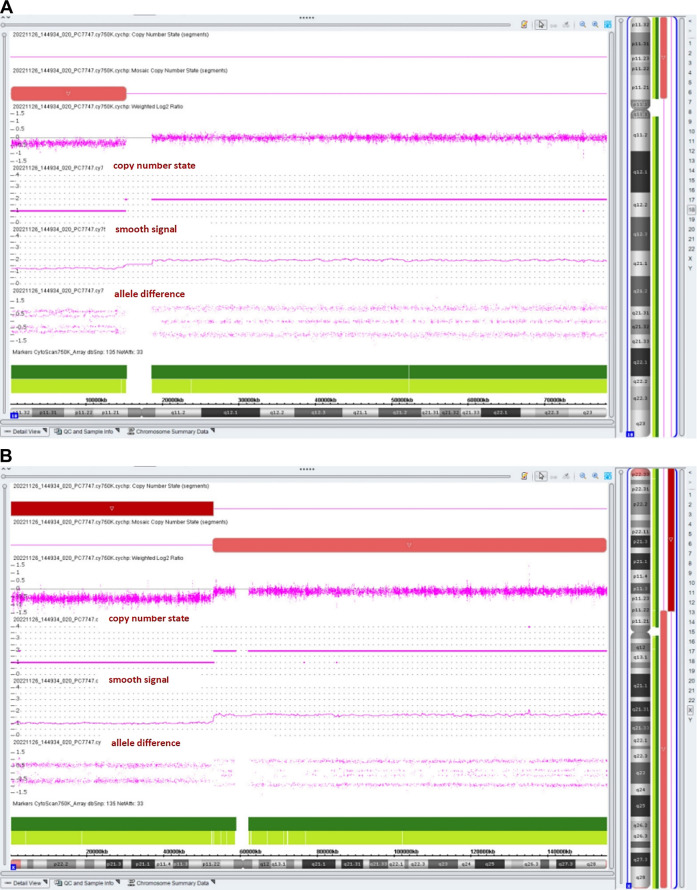Click the blue fit-view icon in panel B toolbar

(607, 476)
